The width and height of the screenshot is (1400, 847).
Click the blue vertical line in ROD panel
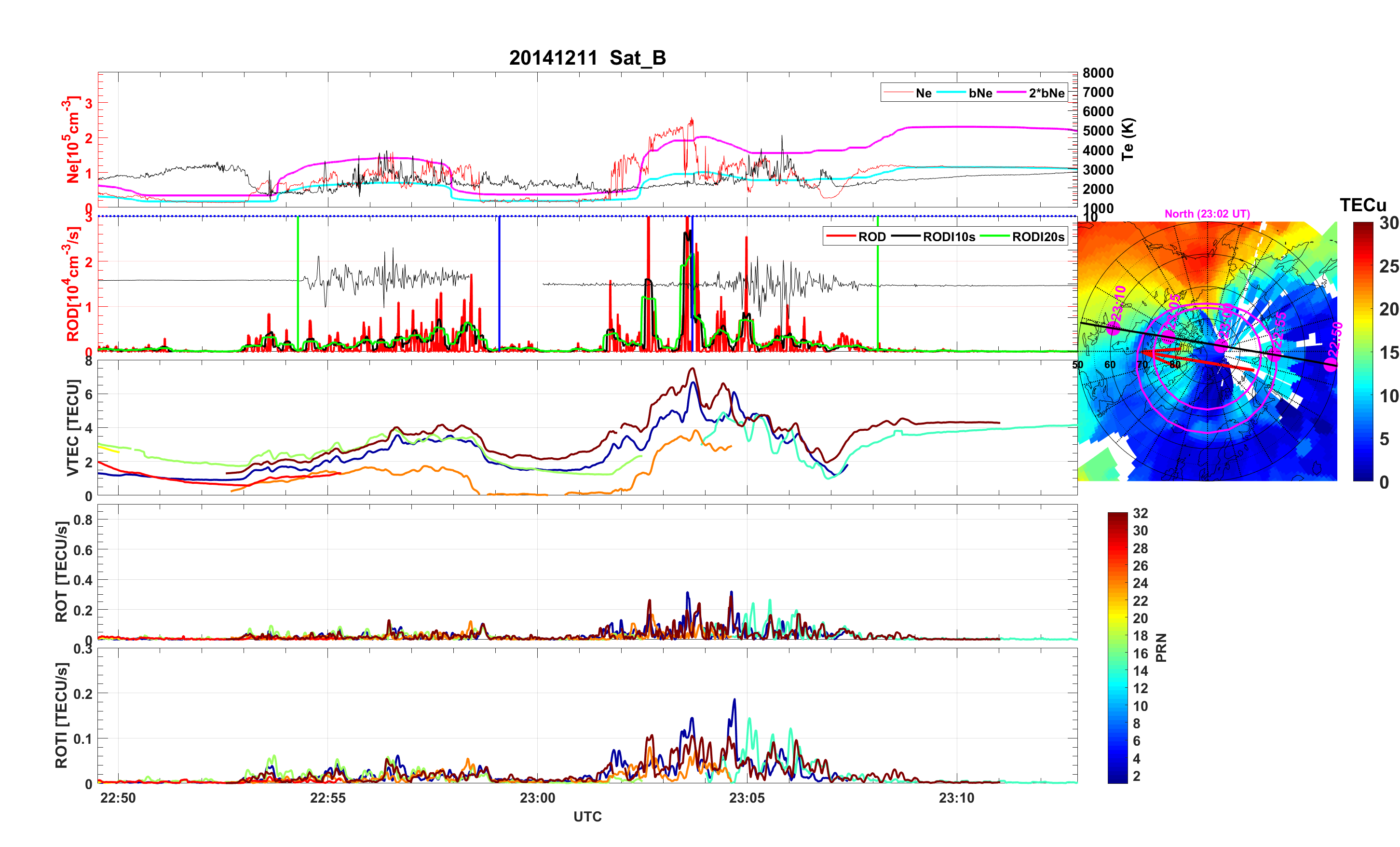(500, 283)
